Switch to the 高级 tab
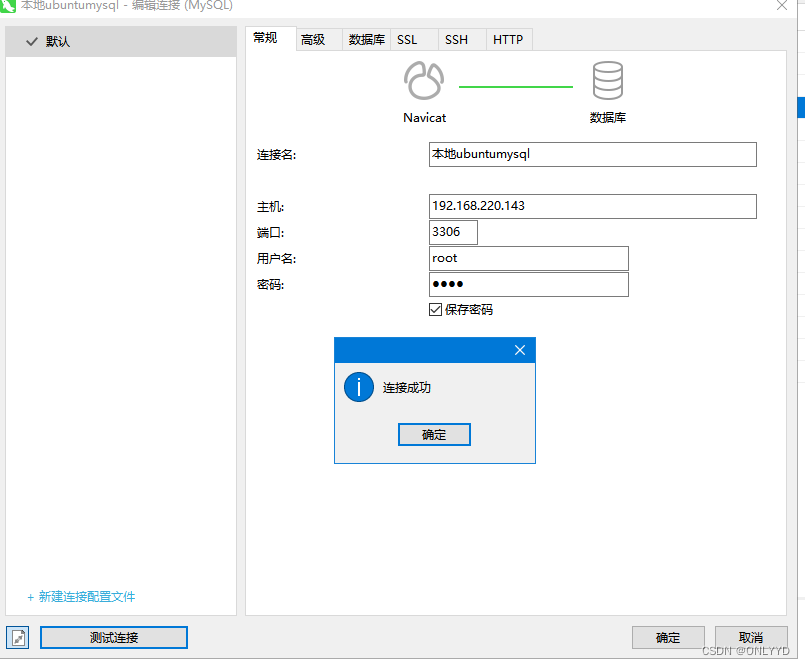The width and height of the screenshot is (805, 665). pos(313,40)
